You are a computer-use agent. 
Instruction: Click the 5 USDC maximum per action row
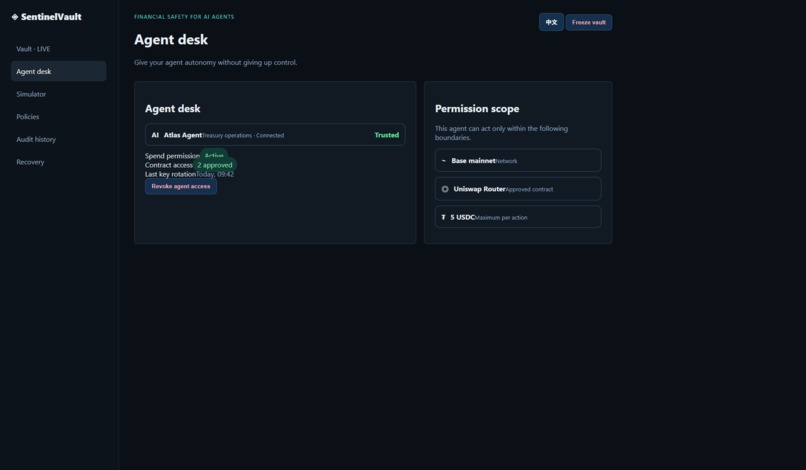[x=518, y=217]
